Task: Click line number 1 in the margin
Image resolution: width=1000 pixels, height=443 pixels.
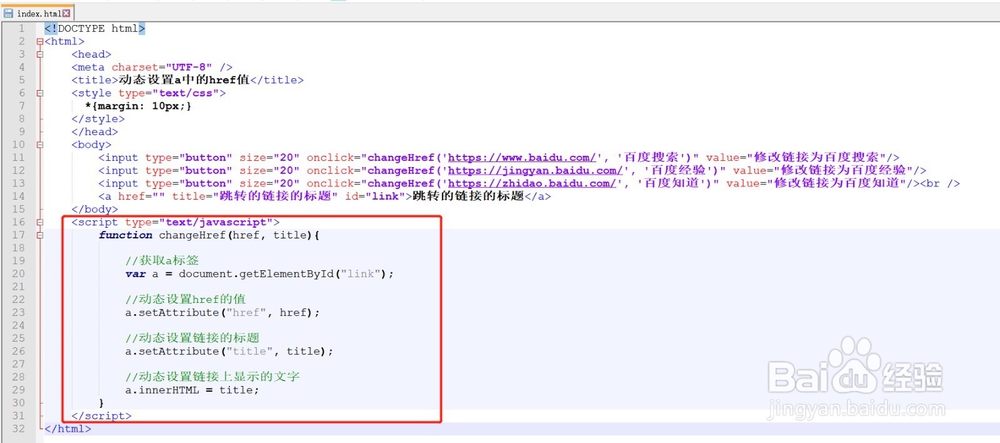Action: pos(22,29)
